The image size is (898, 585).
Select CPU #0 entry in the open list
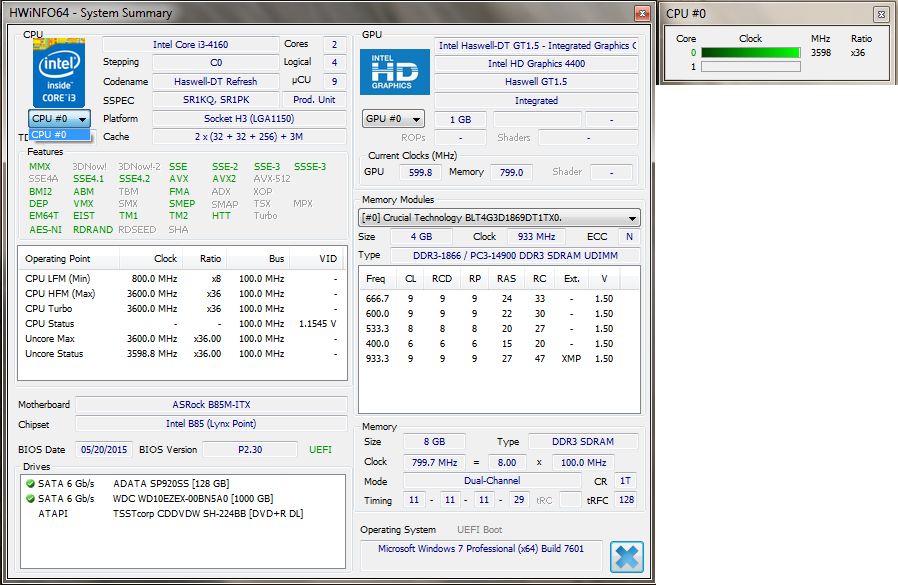(x=60, y=135)
